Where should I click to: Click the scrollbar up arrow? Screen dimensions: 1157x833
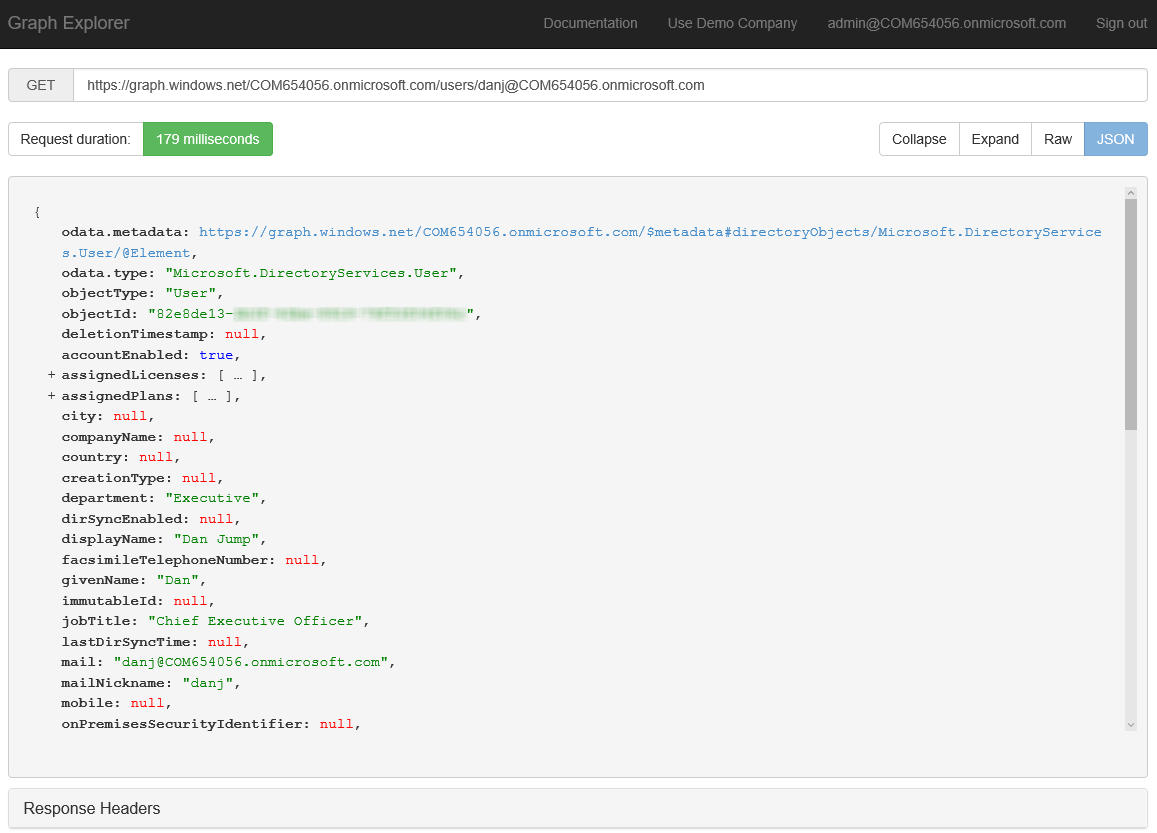(x=1130, y=192)
